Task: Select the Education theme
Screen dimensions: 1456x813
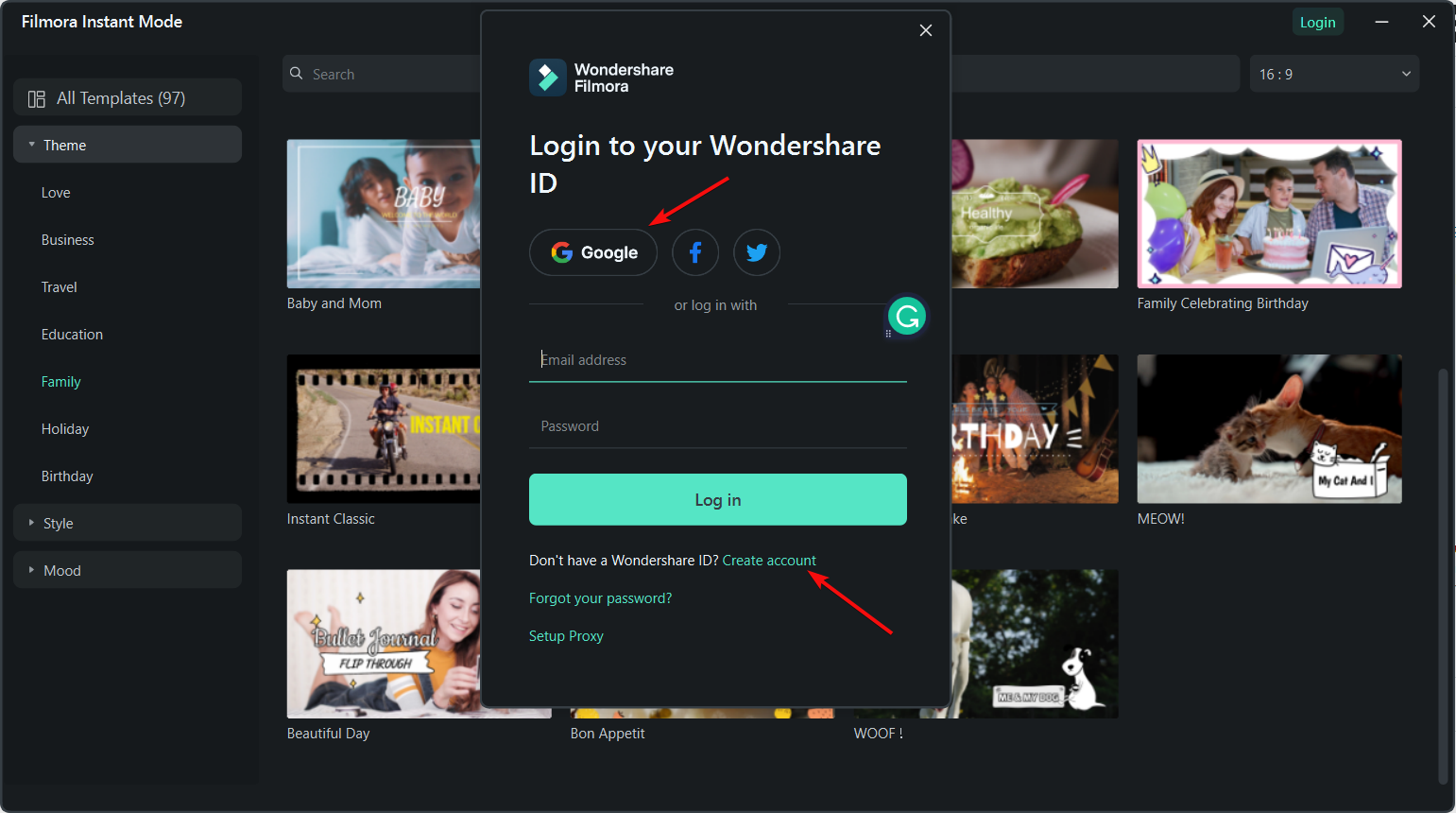Action: coord(72,335)
